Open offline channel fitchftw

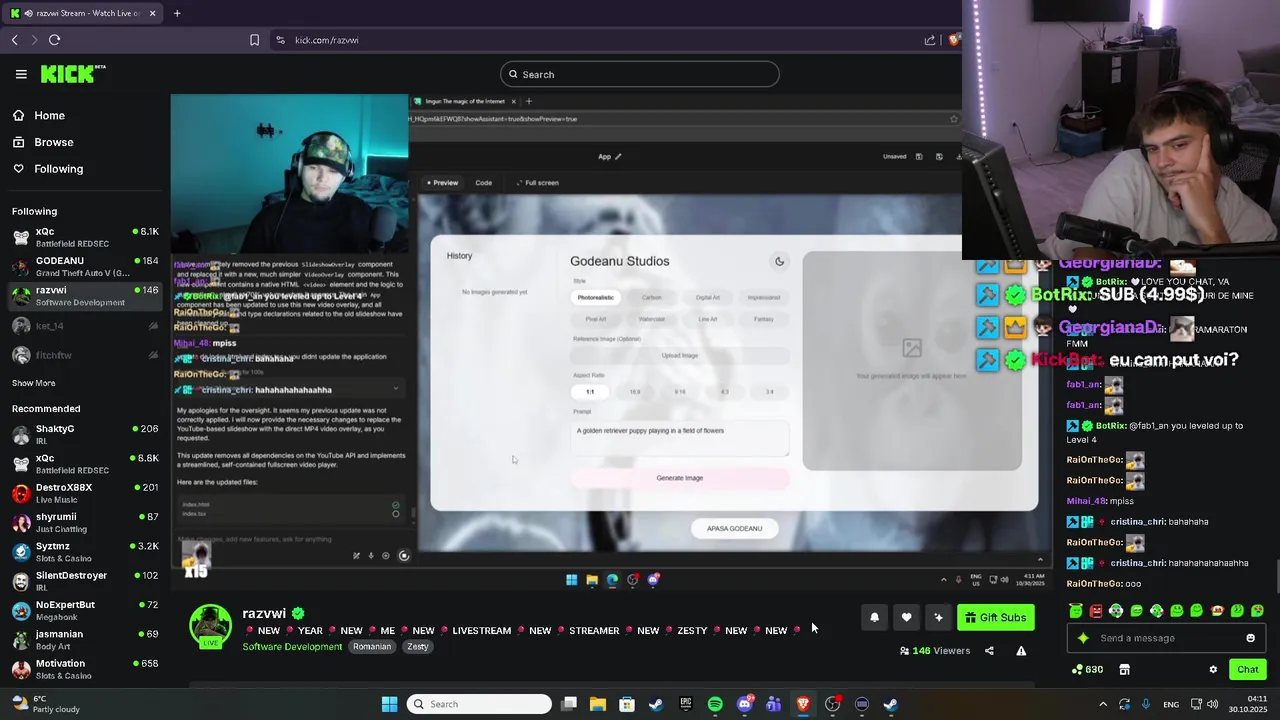(x=85, y=355)
